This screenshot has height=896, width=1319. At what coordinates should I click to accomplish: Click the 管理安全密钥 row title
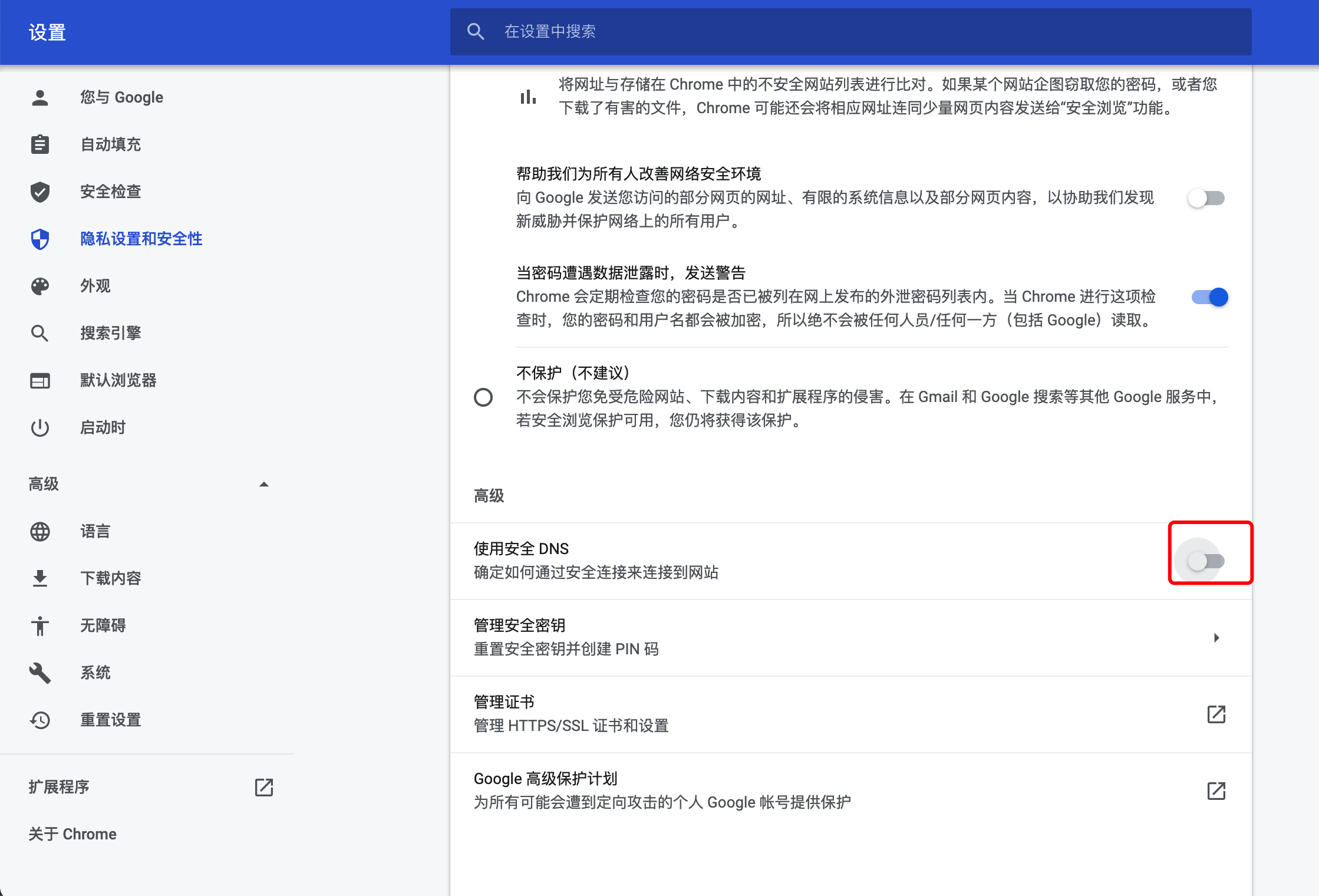pos(520,625)
